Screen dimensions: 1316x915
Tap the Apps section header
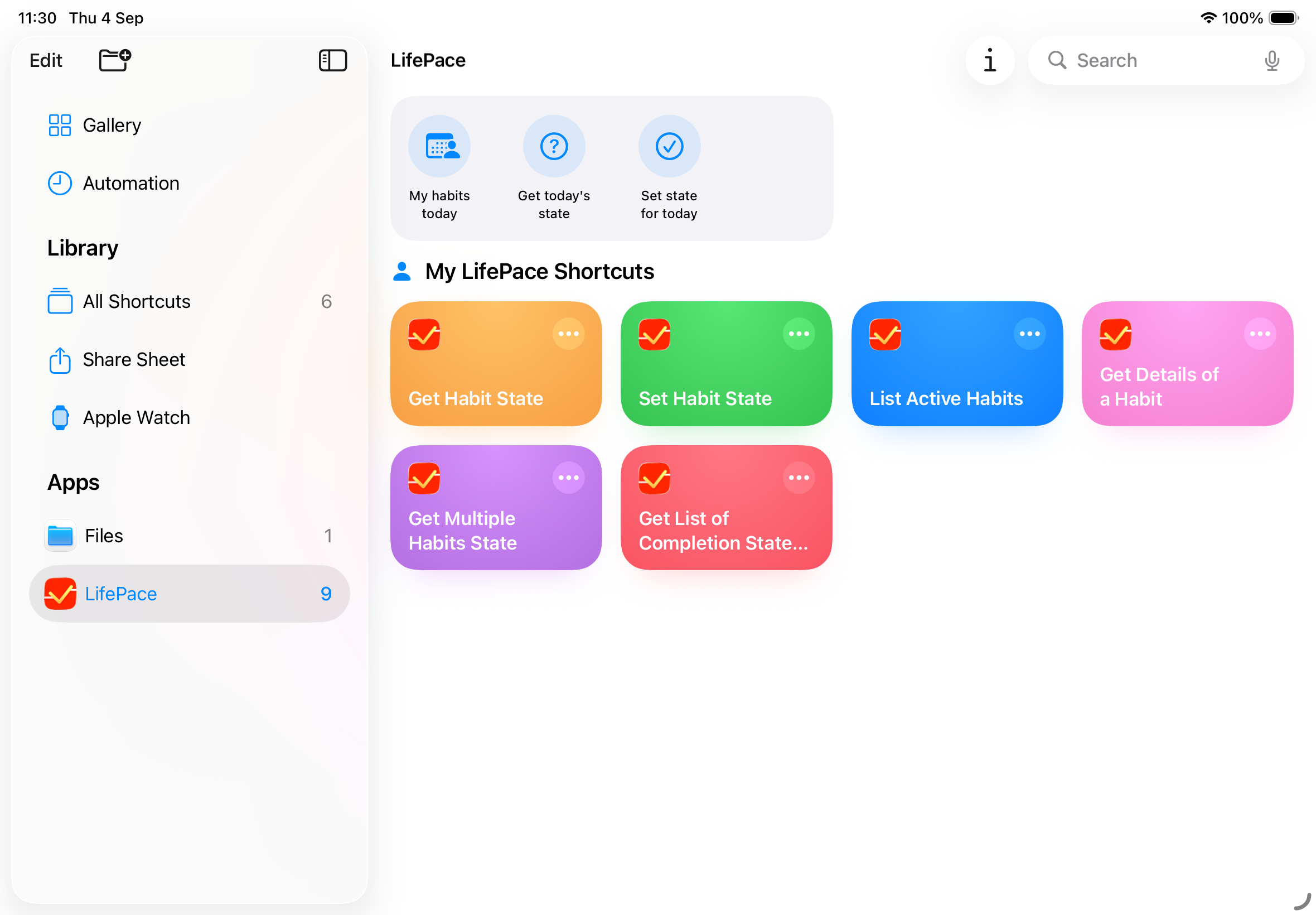coord(74,482)
